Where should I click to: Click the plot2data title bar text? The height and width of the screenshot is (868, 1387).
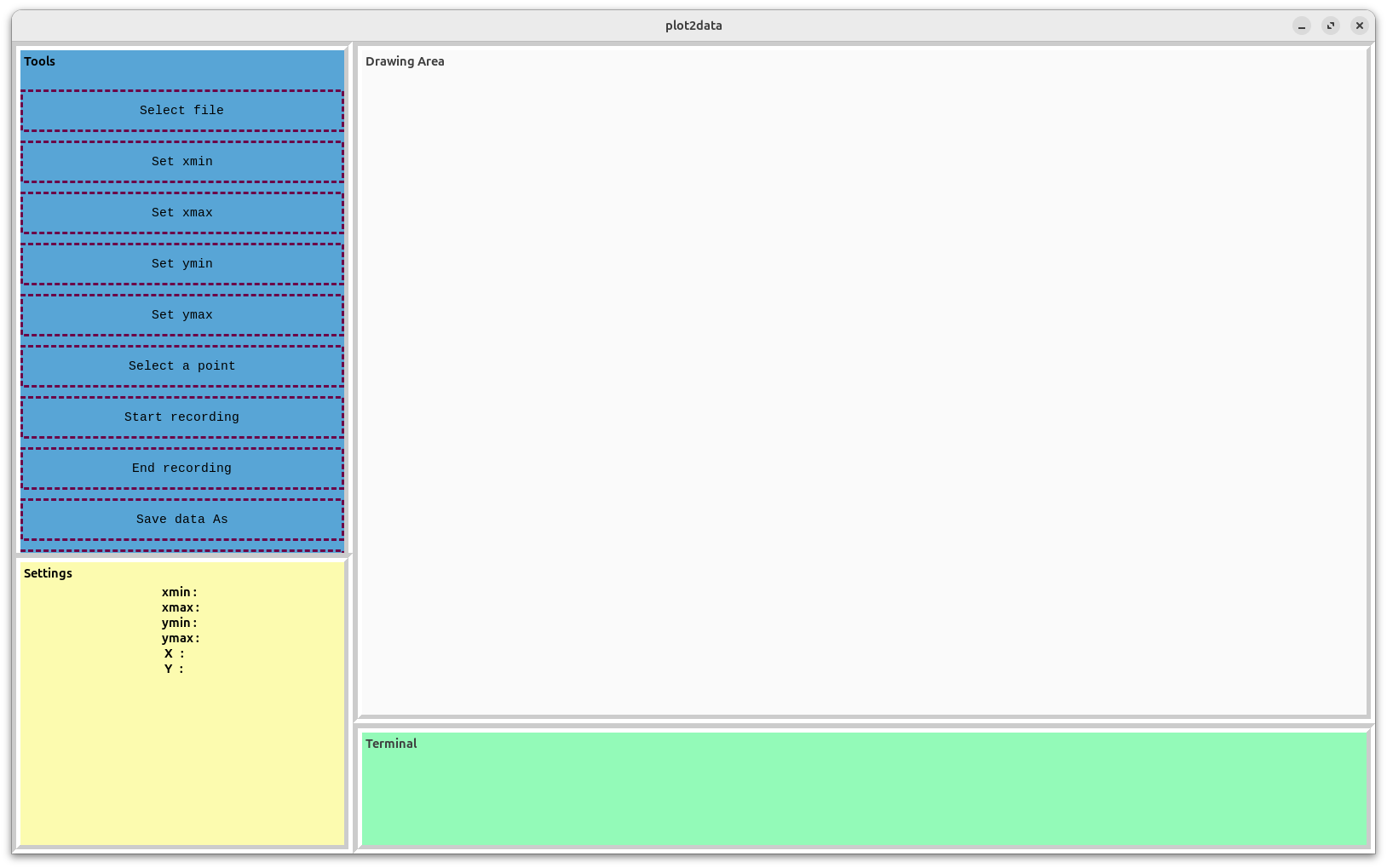(x=693, y=26)
